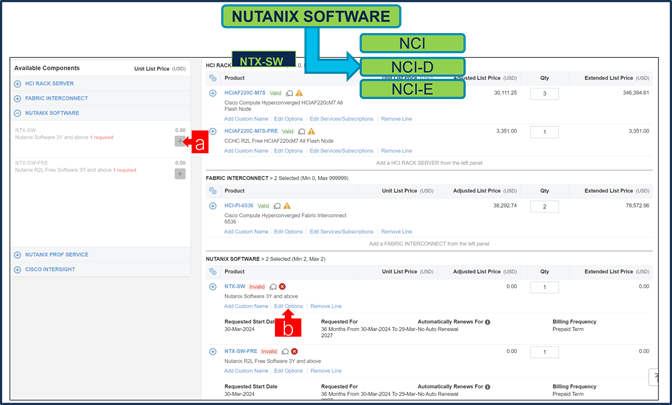Click Edit Services/Subscriptions for HCIAF220C-M7S
The width and height of the screenshot is (672, 405).
click(341, 119)
